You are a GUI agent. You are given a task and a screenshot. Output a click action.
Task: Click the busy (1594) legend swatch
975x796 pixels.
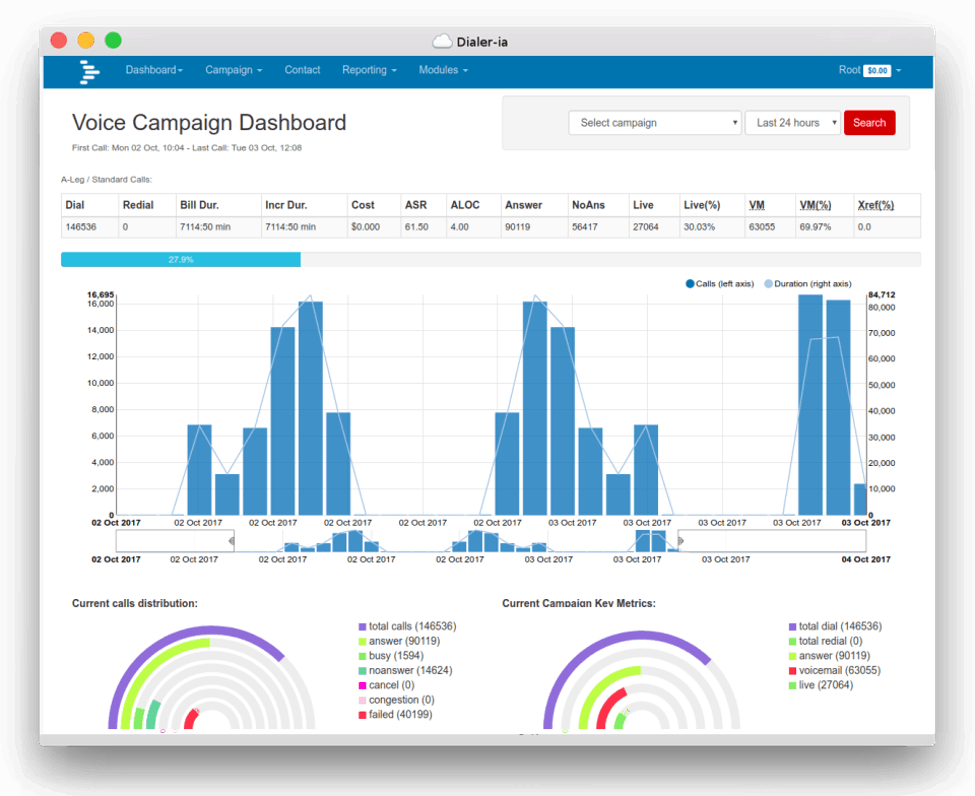click(363, 656)
